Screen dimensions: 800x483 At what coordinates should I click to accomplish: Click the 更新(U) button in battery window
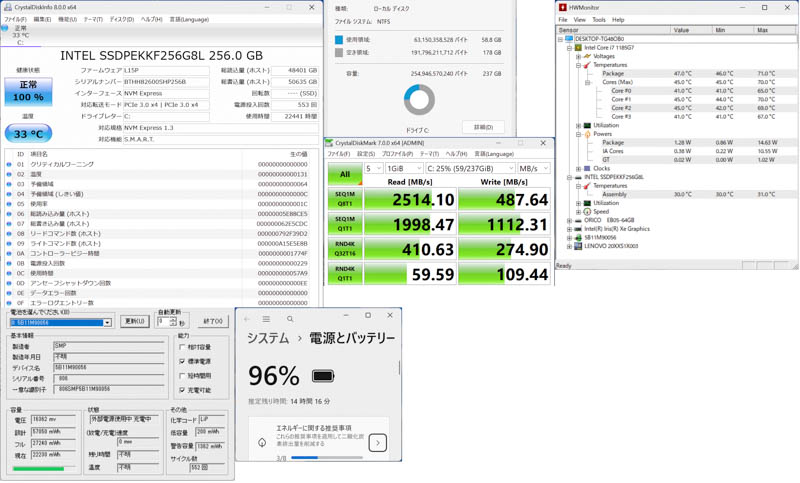point(135,321)
